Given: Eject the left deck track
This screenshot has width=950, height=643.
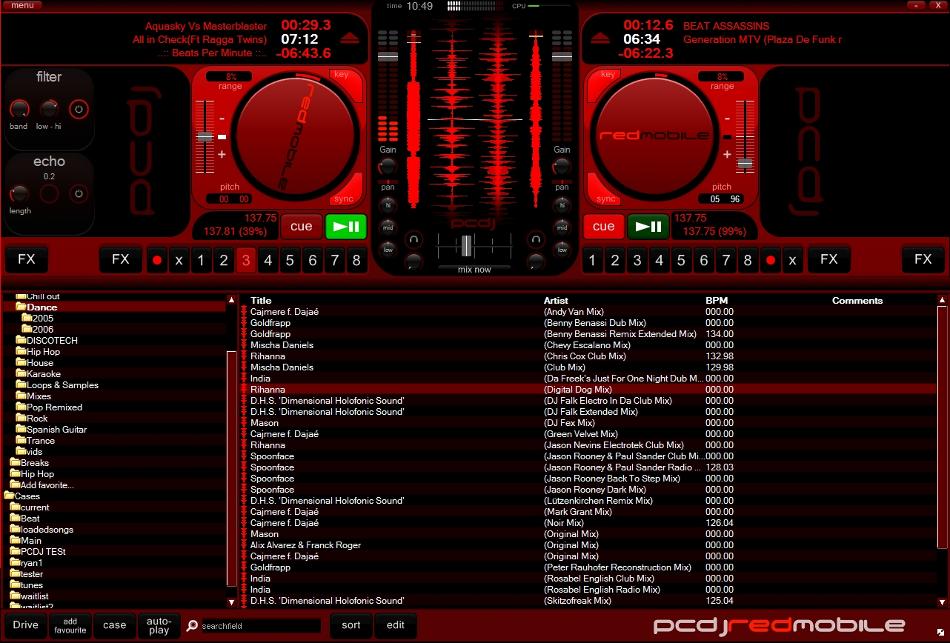Looking at the screenshot, I should 350,39.
